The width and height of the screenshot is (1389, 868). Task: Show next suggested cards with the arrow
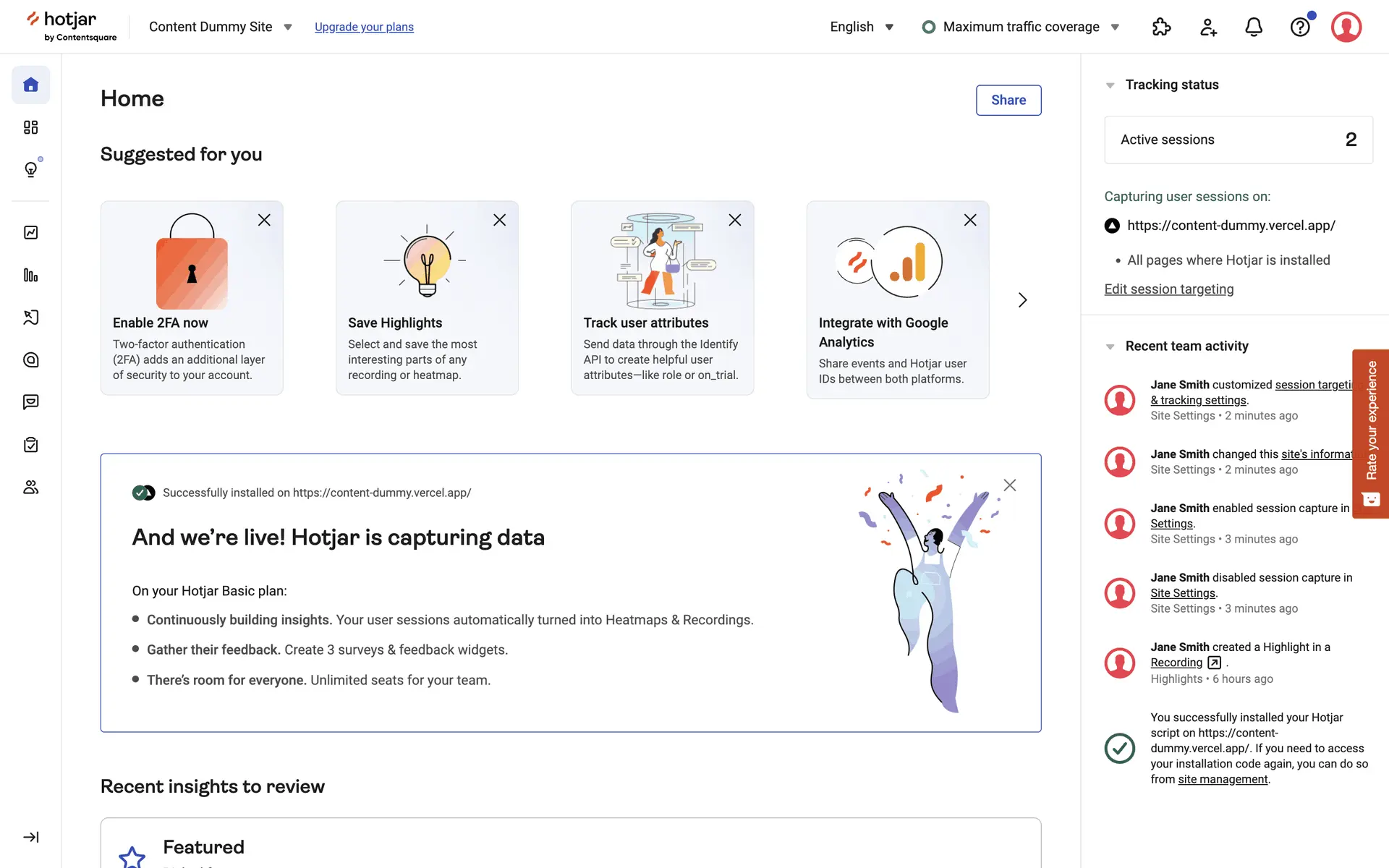1022,300
